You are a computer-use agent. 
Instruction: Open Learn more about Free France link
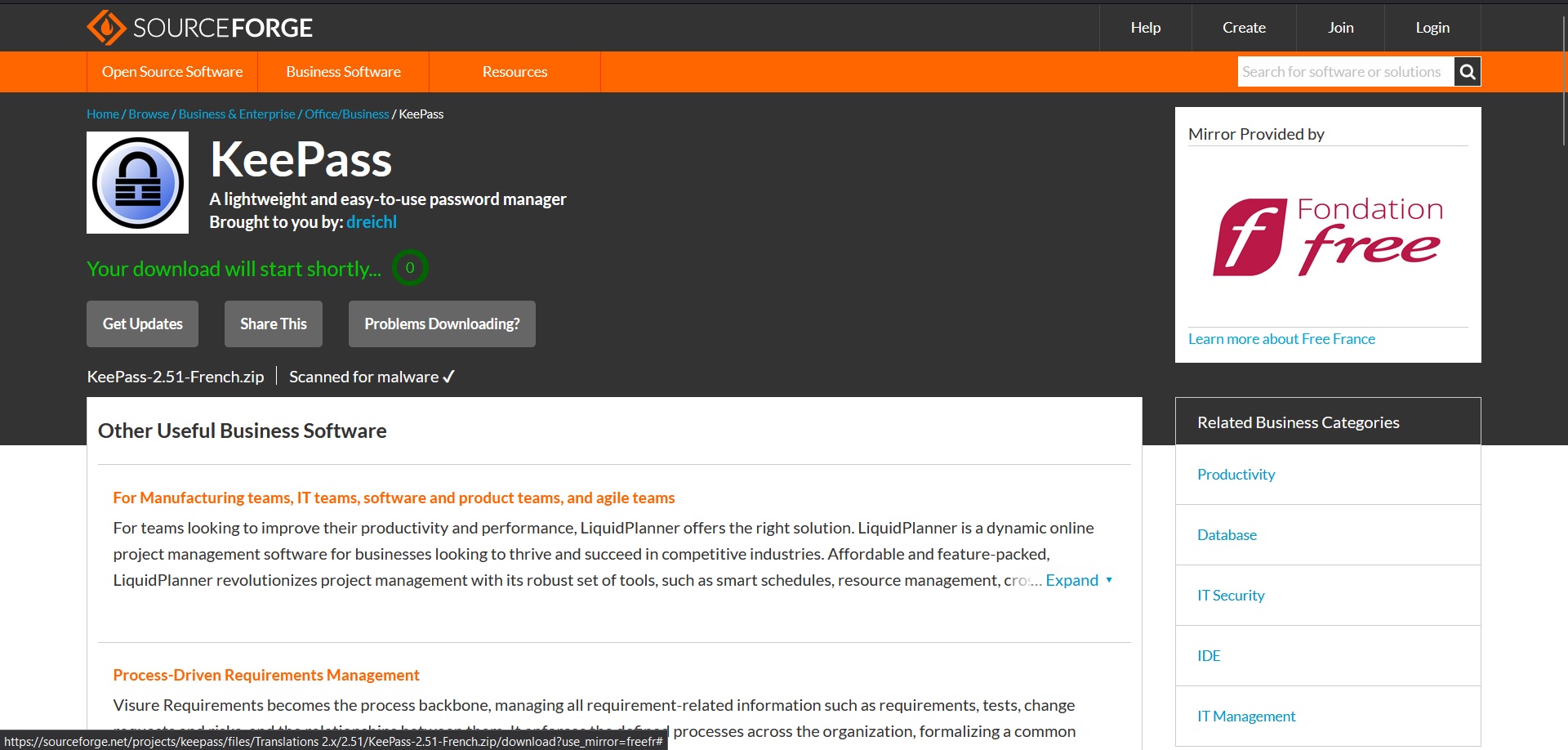tap(1281, 339)
